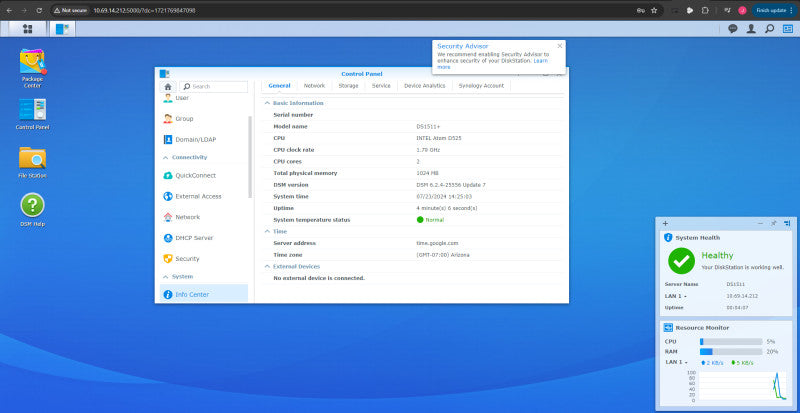The width and height of the screenshot is (800, 413).
Task: Collapse the System sidebar category
Action: pyautogui.click(x=166, y=277)
